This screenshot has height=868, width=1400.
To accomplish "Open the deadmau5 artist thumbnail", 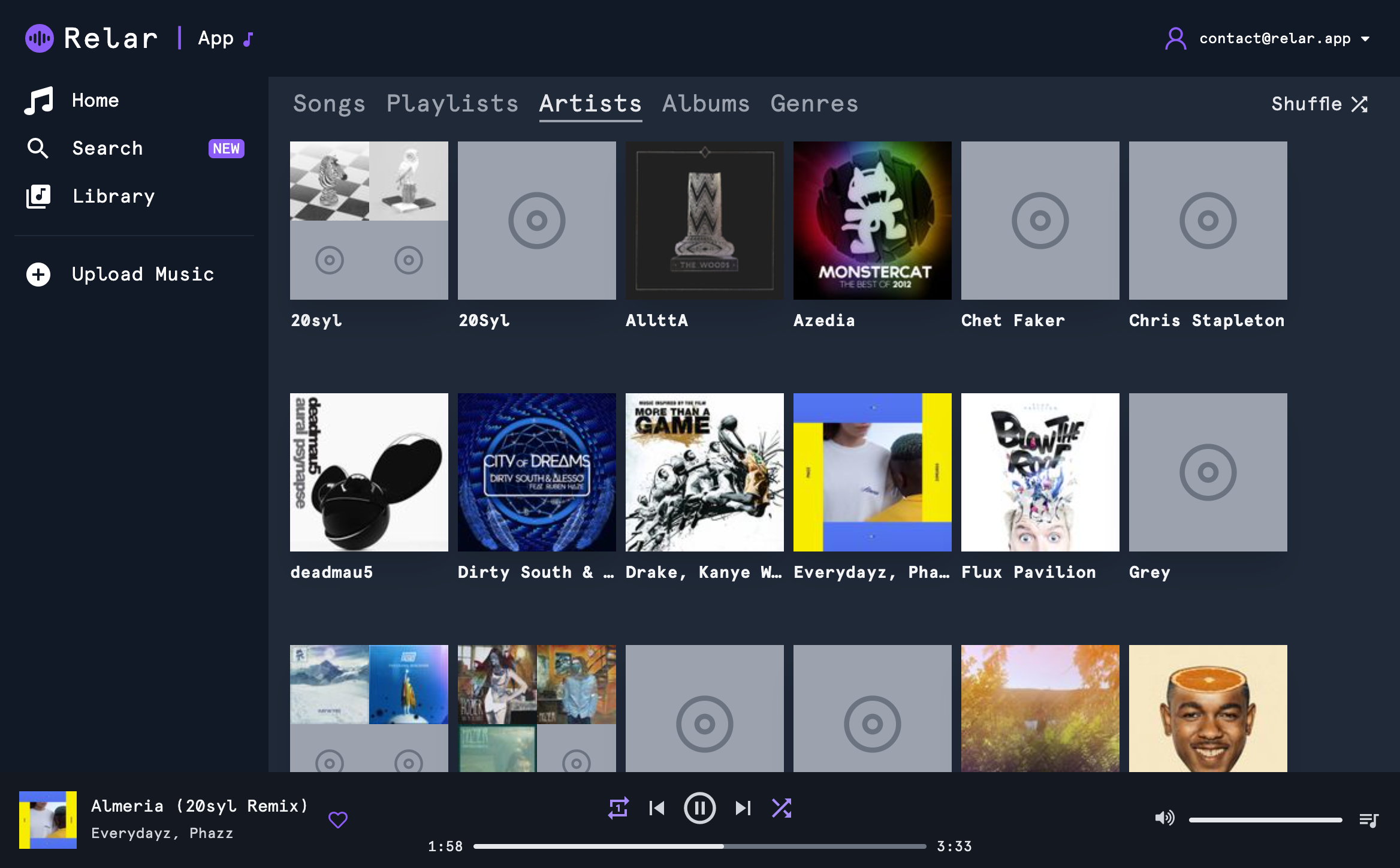I will click(x=369, y=472).
